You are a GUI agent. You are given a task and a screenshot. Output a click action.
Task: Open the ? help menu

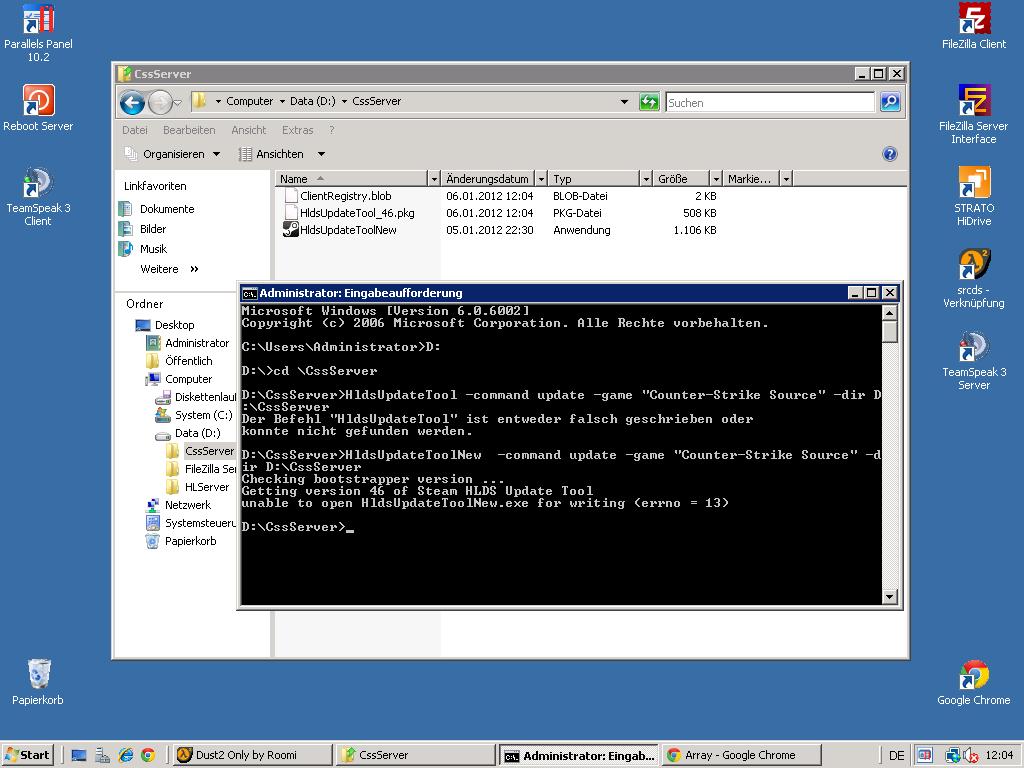[332, 130]
